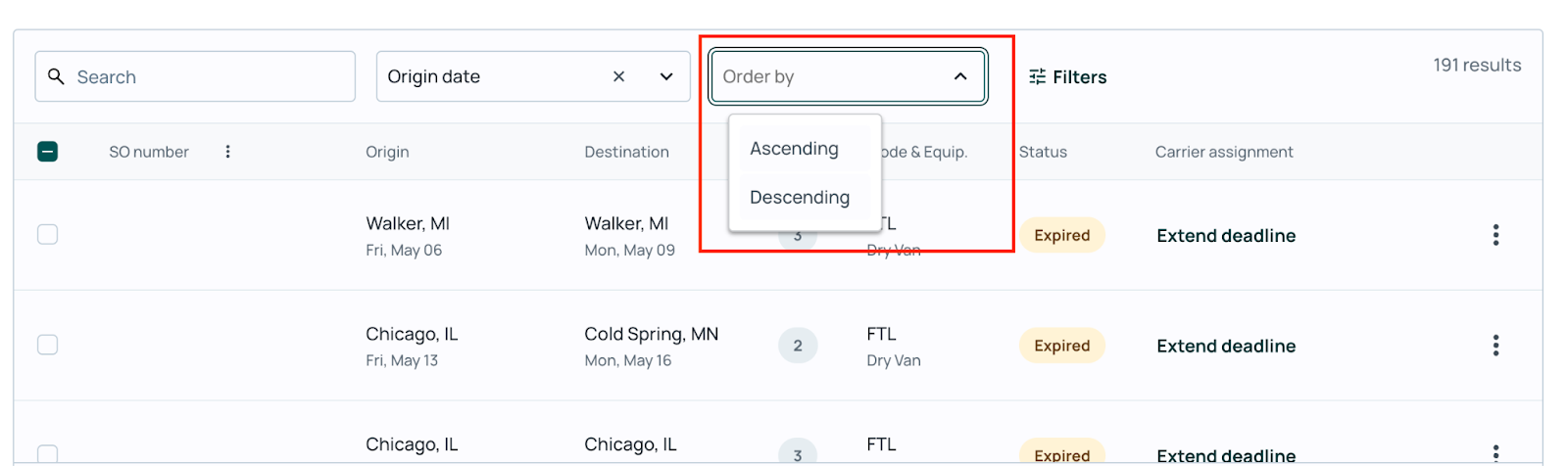Viewport: 1568px width, 466px height.
Task: Clear the Origin date selection
Action: click(x=618, y=76)
